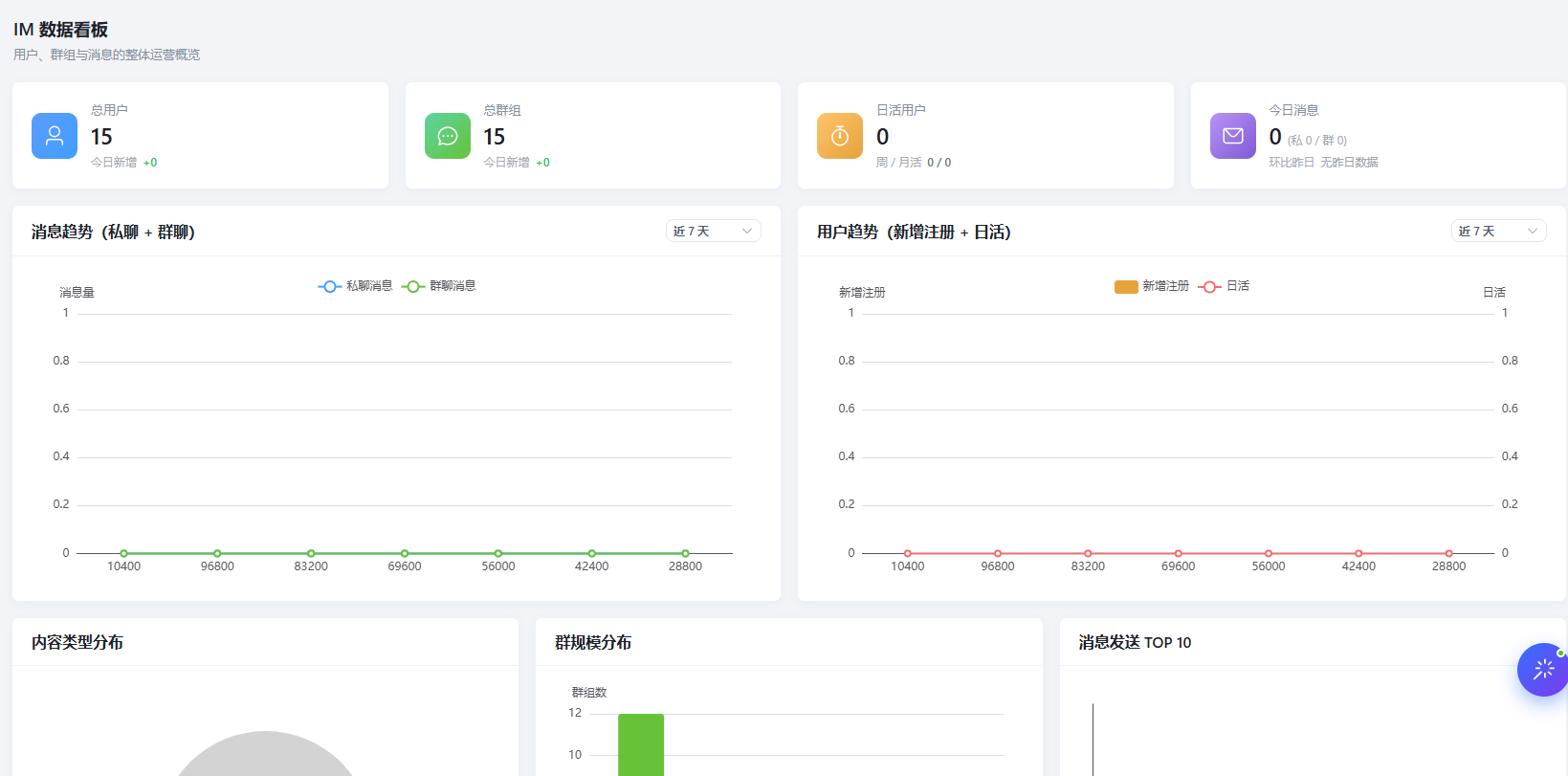Click the purple today's messages envelope icon
The image size is (1568, 776).
tap(1233, 136)
